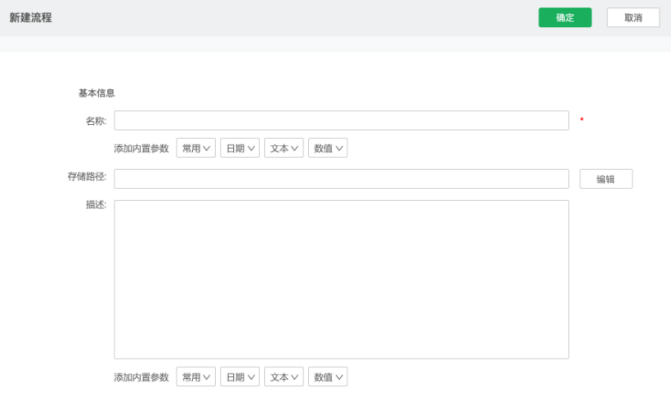Focus the 存储路径 storage path field
The image size is (671, 394).
pos(341,179)
